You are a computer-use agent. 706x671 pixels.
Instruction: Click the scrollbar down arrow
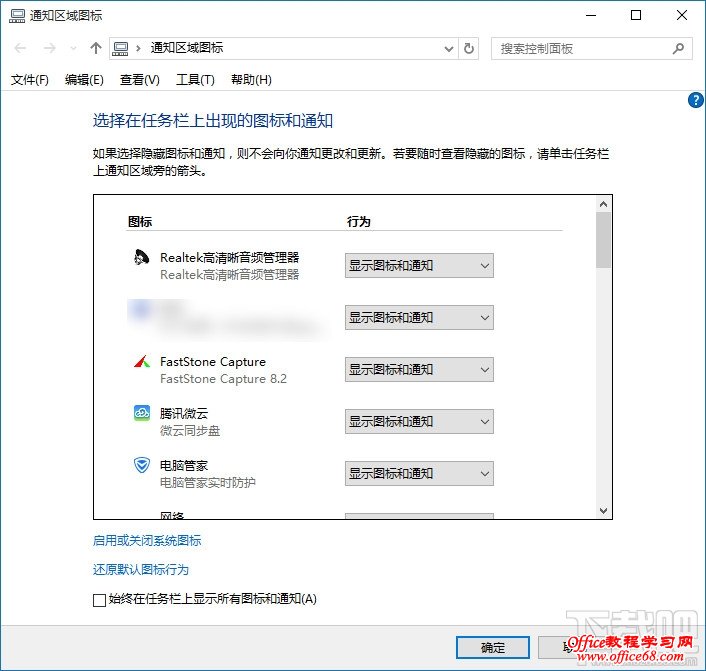pos(603,511)
